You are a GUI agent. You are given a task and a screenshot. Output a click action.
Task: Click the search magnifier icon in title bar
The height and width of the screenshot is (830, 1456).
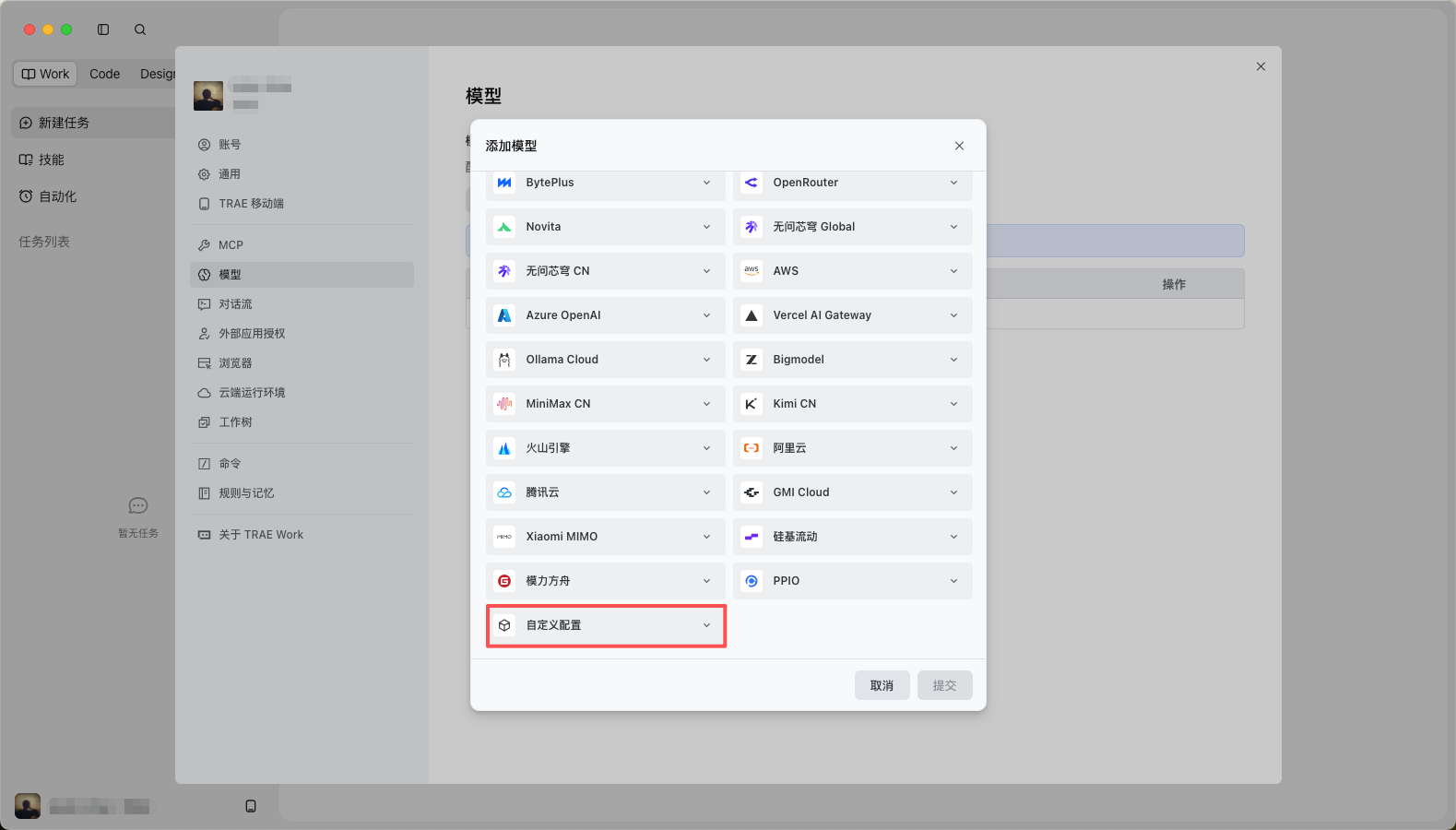point(140,30)
